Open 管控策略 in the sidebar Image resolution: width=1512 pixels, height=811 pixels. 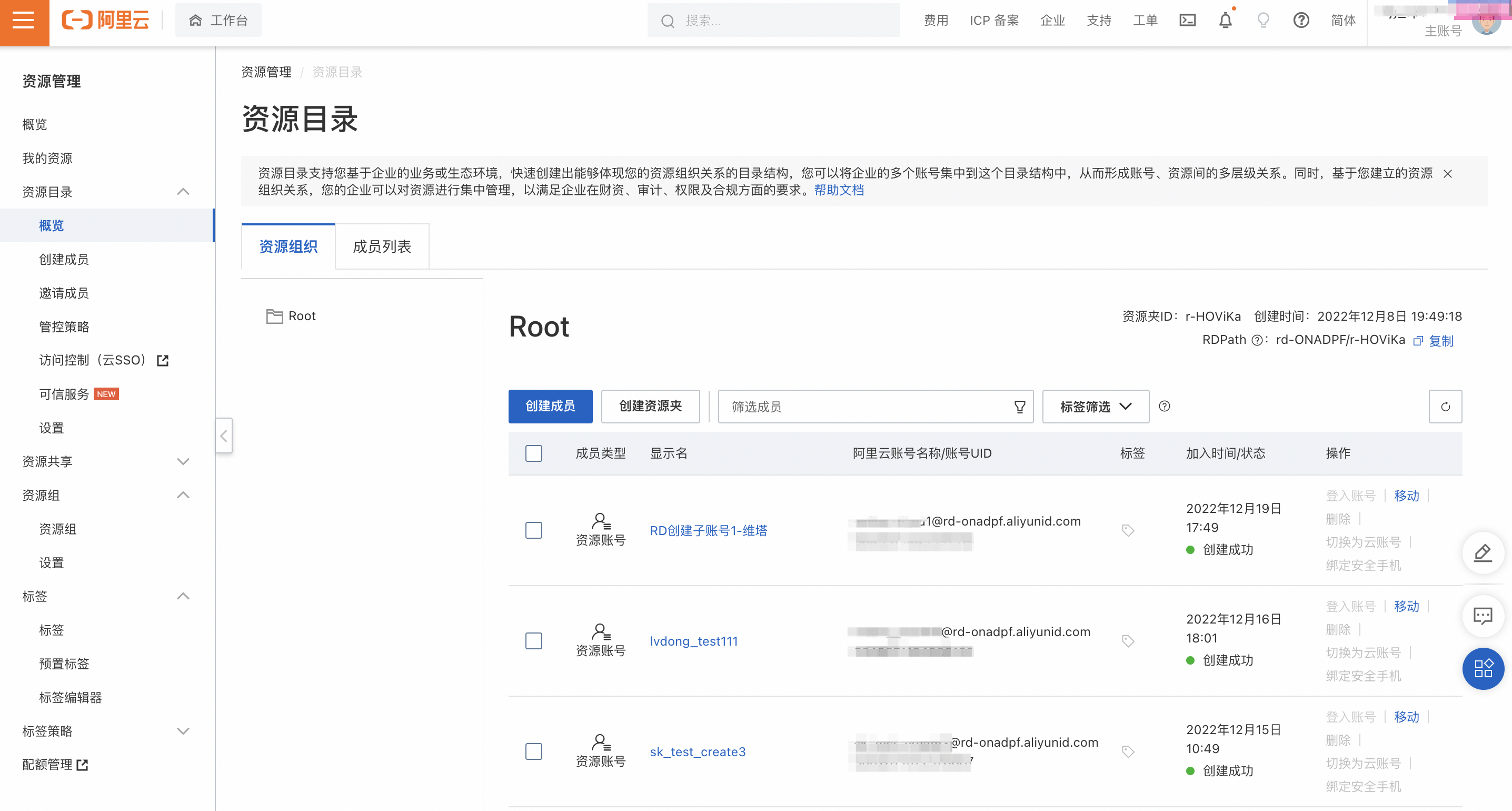click(64, 327)
